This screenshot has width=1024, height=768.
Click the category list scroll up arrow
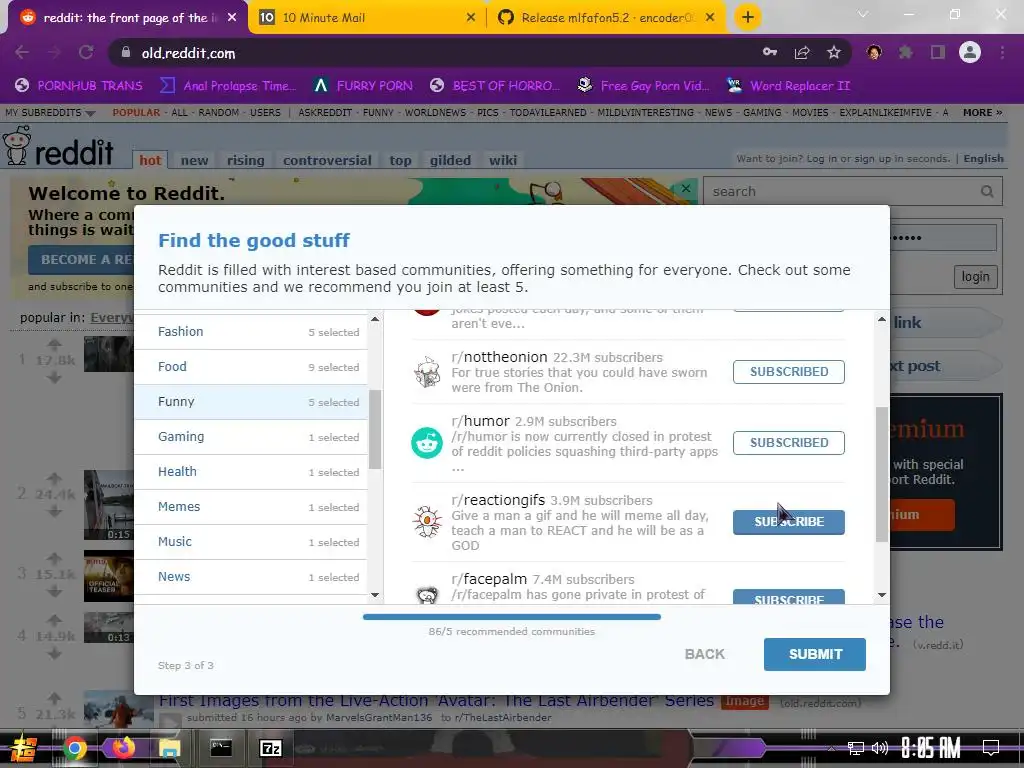[x=375, y=319]
